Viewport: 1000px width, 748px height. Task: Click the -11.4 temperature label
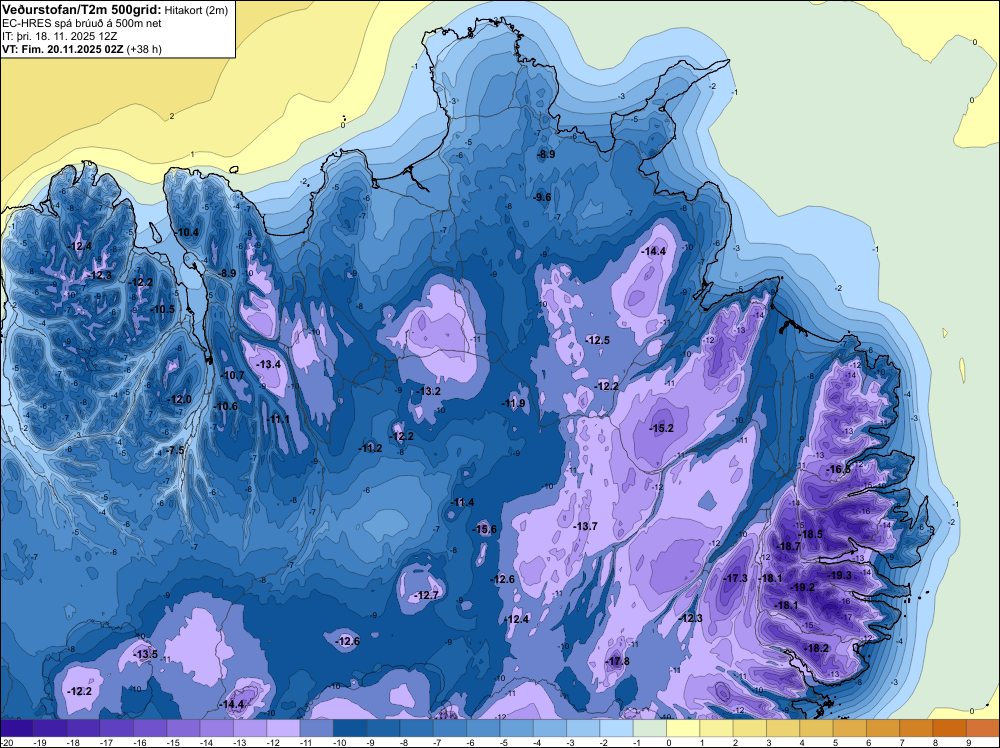(x=462, y=502)
